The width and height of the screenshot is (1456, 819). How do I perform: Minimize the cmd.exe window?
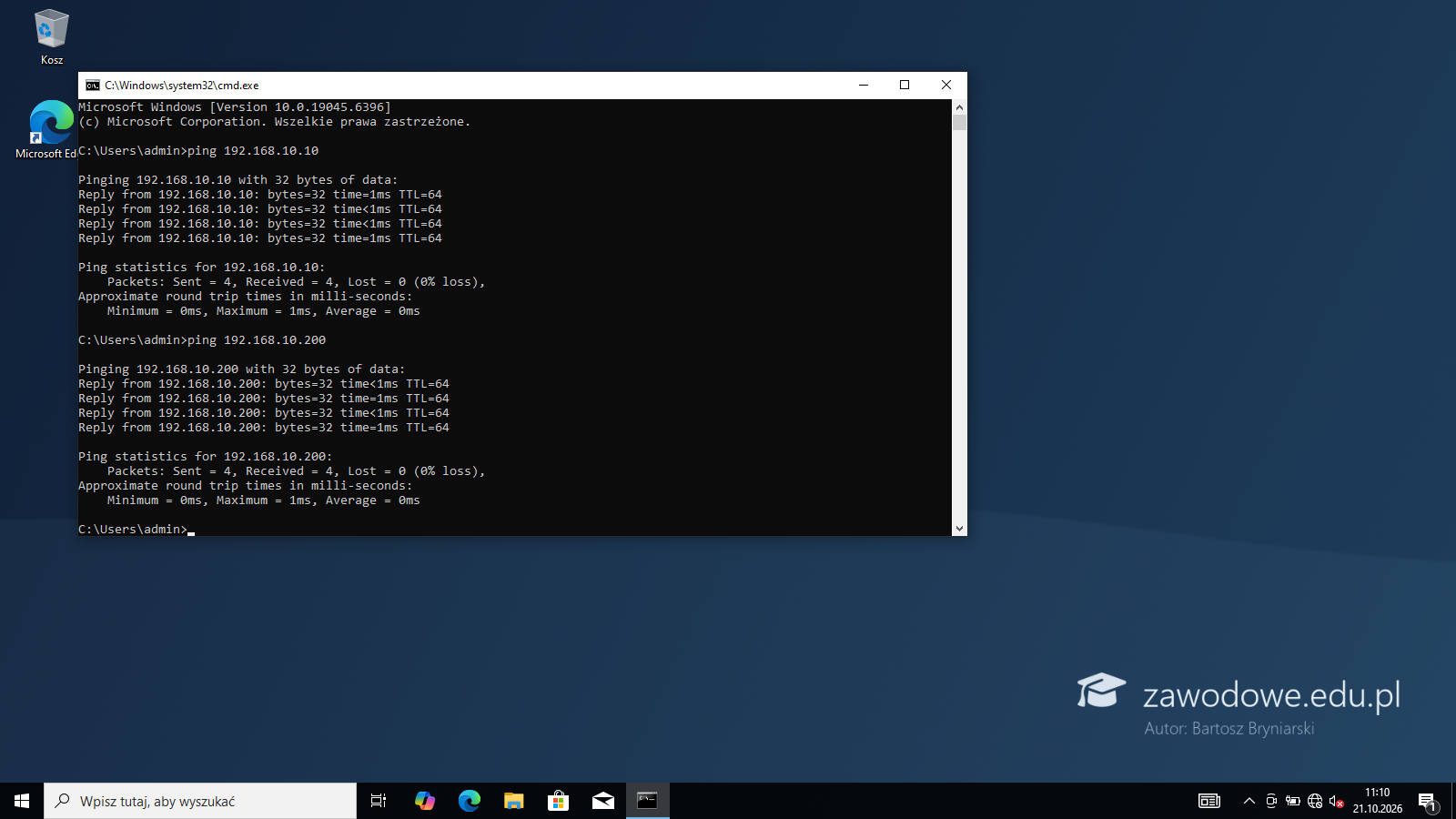[864, 85]
